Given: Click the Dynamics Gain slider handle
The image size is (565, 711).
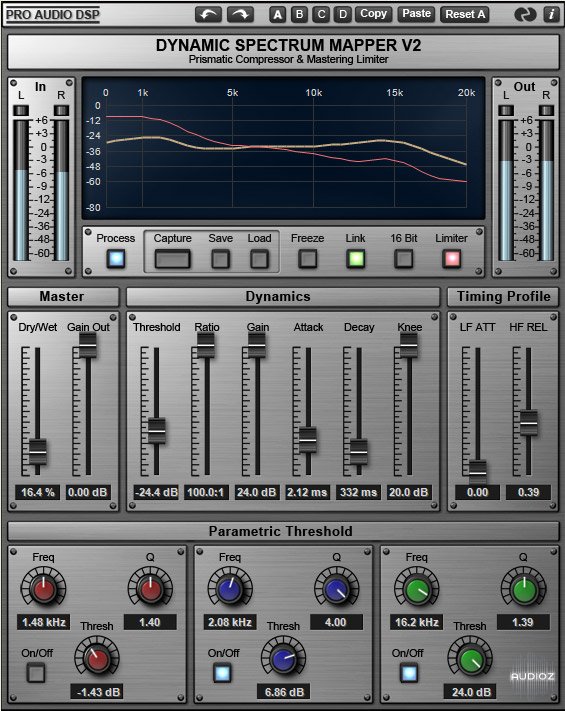Looking at the screenshot, I should click(x=257, y=345).
